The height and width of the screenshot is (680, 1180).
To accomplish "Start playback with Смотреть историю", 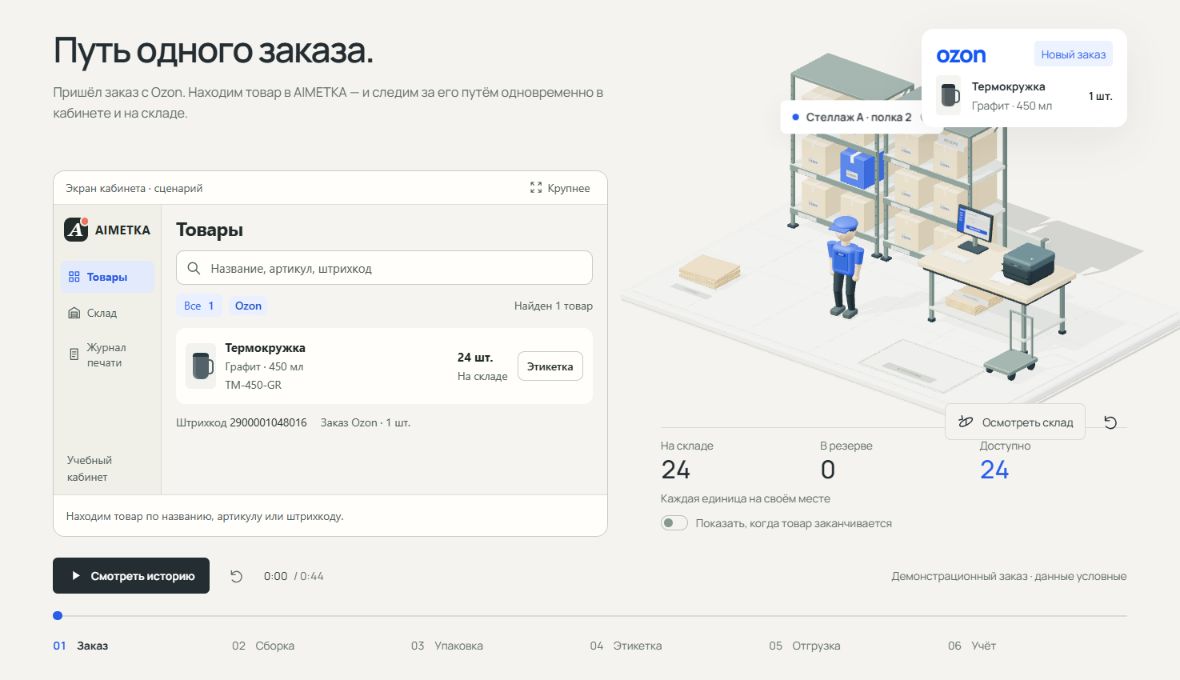I will coord(131,575).
